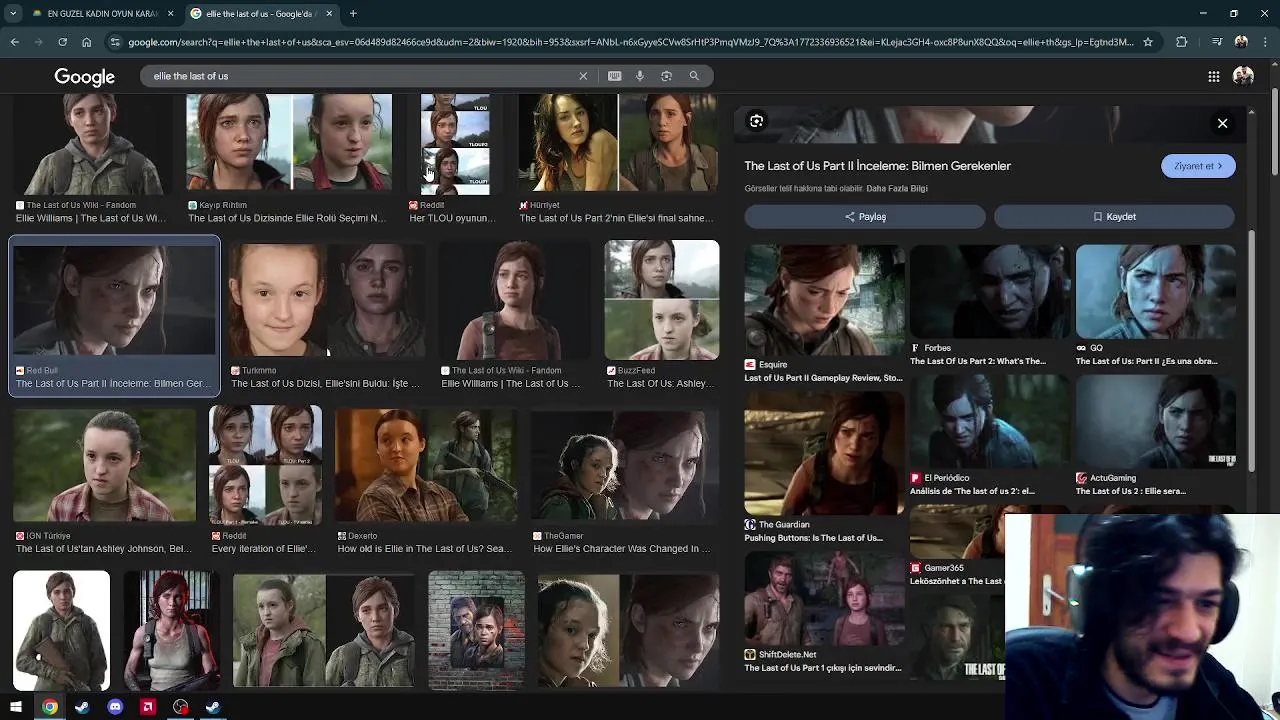Open the Red Bull result thumbnail
This screenshot has width=1280, height=720.
click(x=114, y=298)
